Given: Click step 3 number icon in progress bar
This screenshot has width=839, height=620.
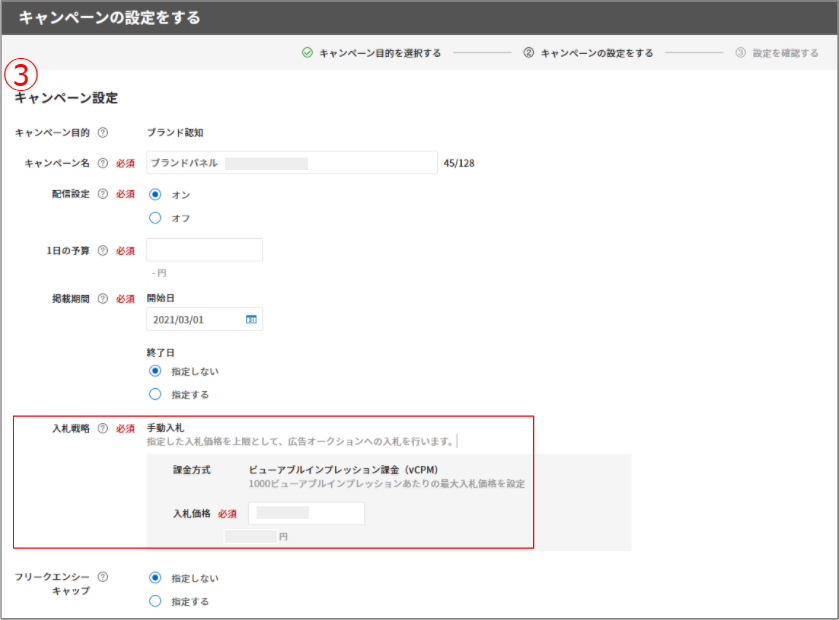Looking at the screenshot, I should pos(741,52).
